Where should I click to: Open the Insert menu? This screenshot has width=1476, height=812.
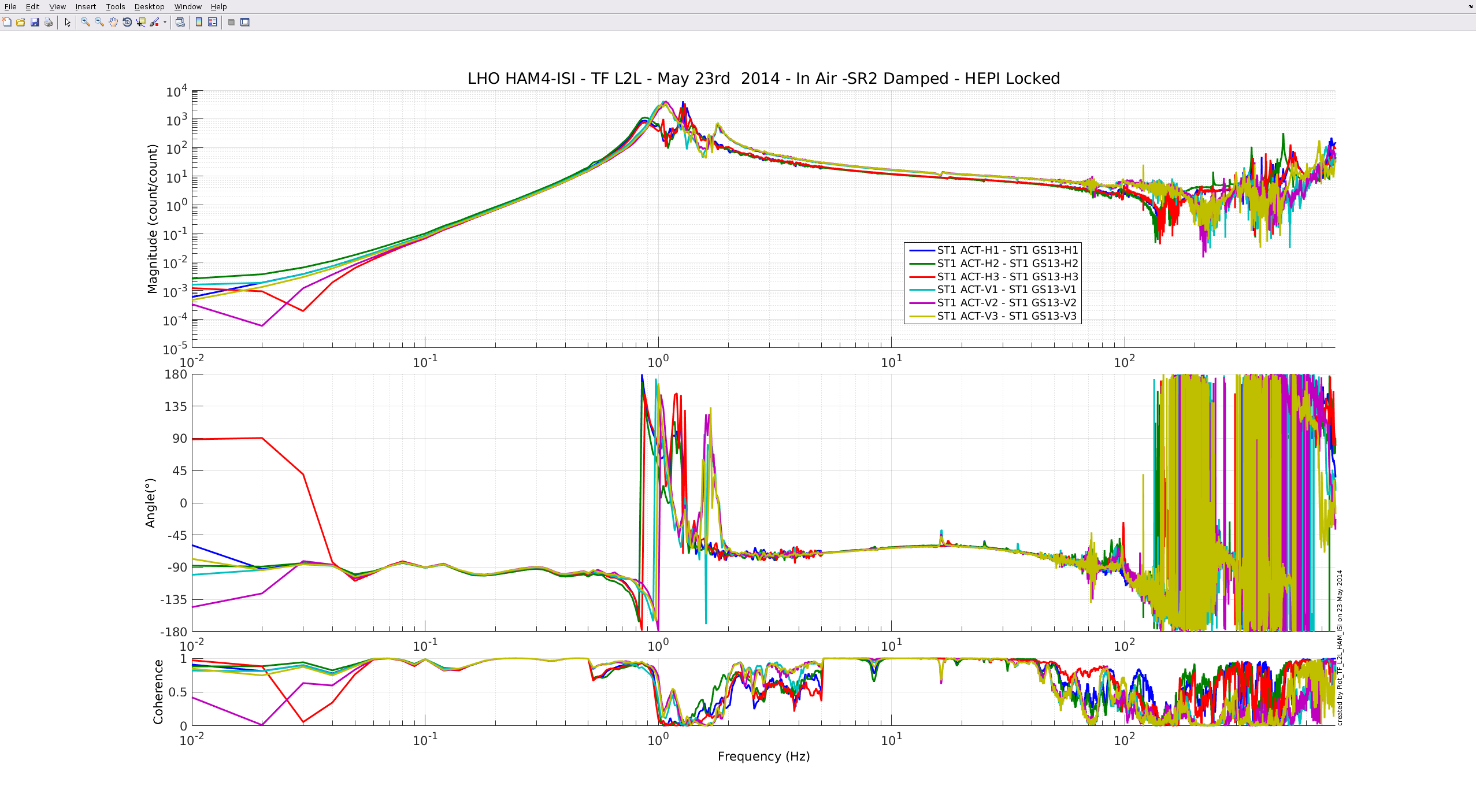tap(86, 6)
